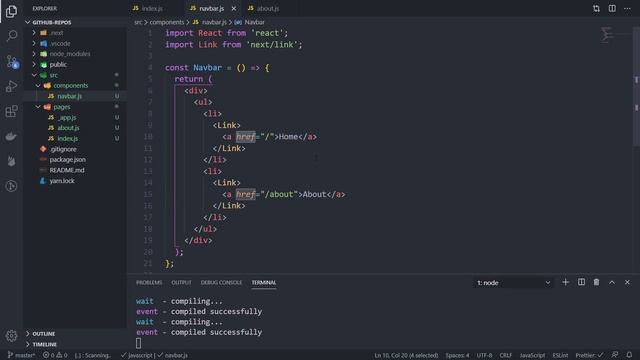The height and width of the screenshot is (360, 640).
Task: Open errors and warnings count in status bar
Action: point(55,355)
